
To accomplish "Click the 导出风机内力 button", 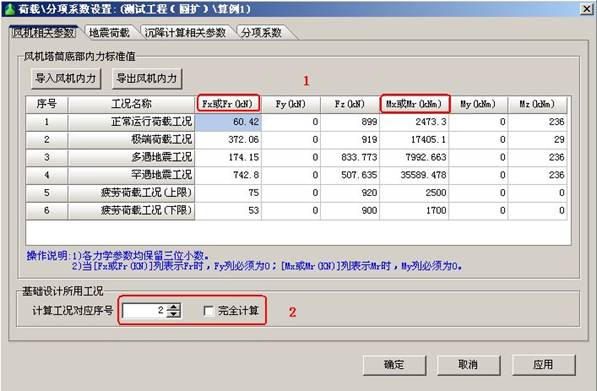I will pos(147,78).
